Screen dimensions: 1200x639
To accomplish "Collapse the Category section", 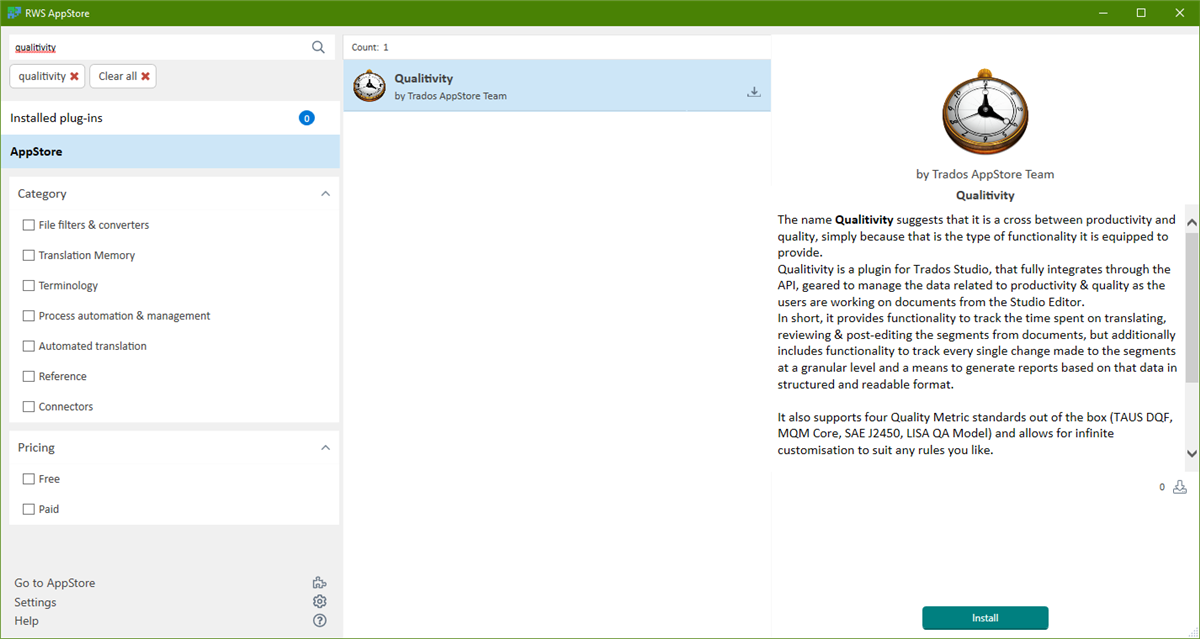I will click(x=325, y=193).
